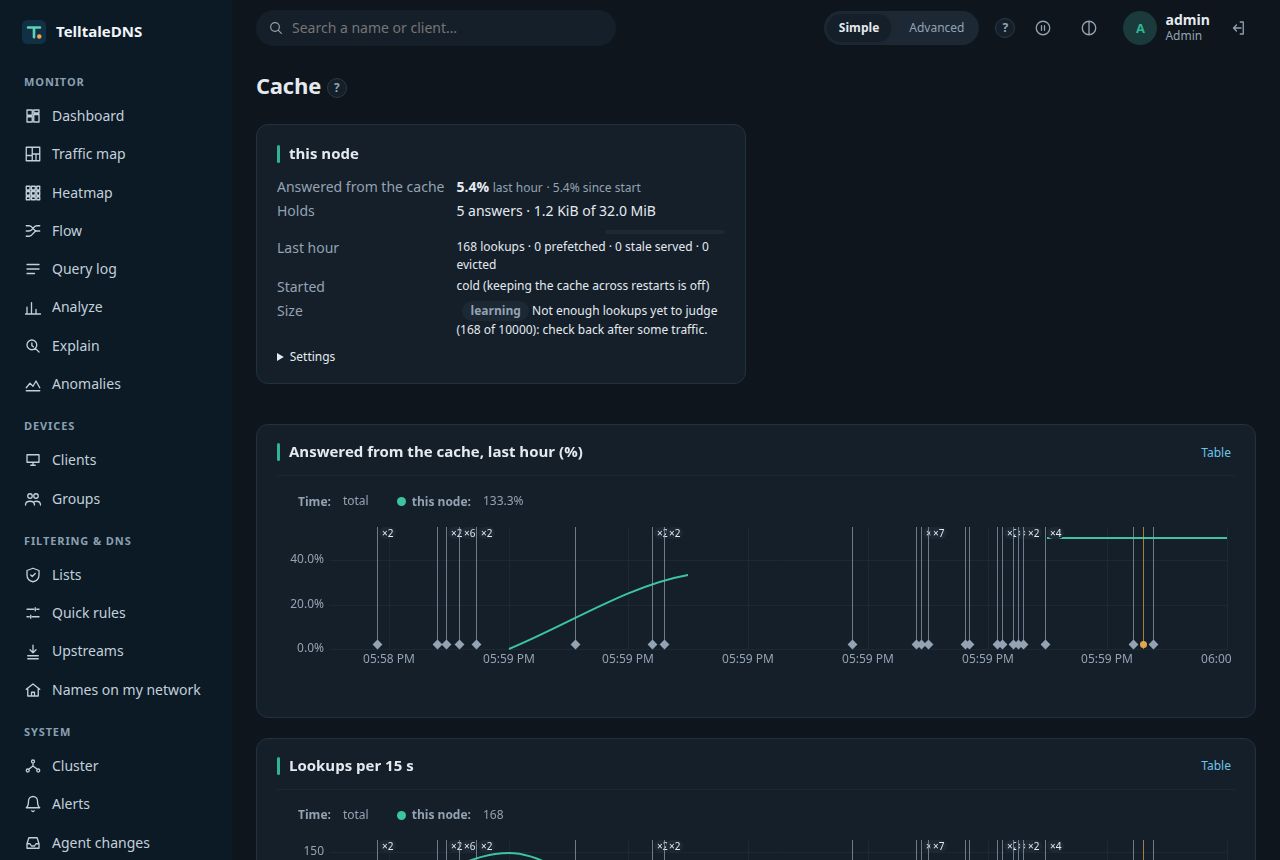Screen dimensions: 1280x860
Task: Click the Heatmap grid icon
Action: click(x=33, y=193)
